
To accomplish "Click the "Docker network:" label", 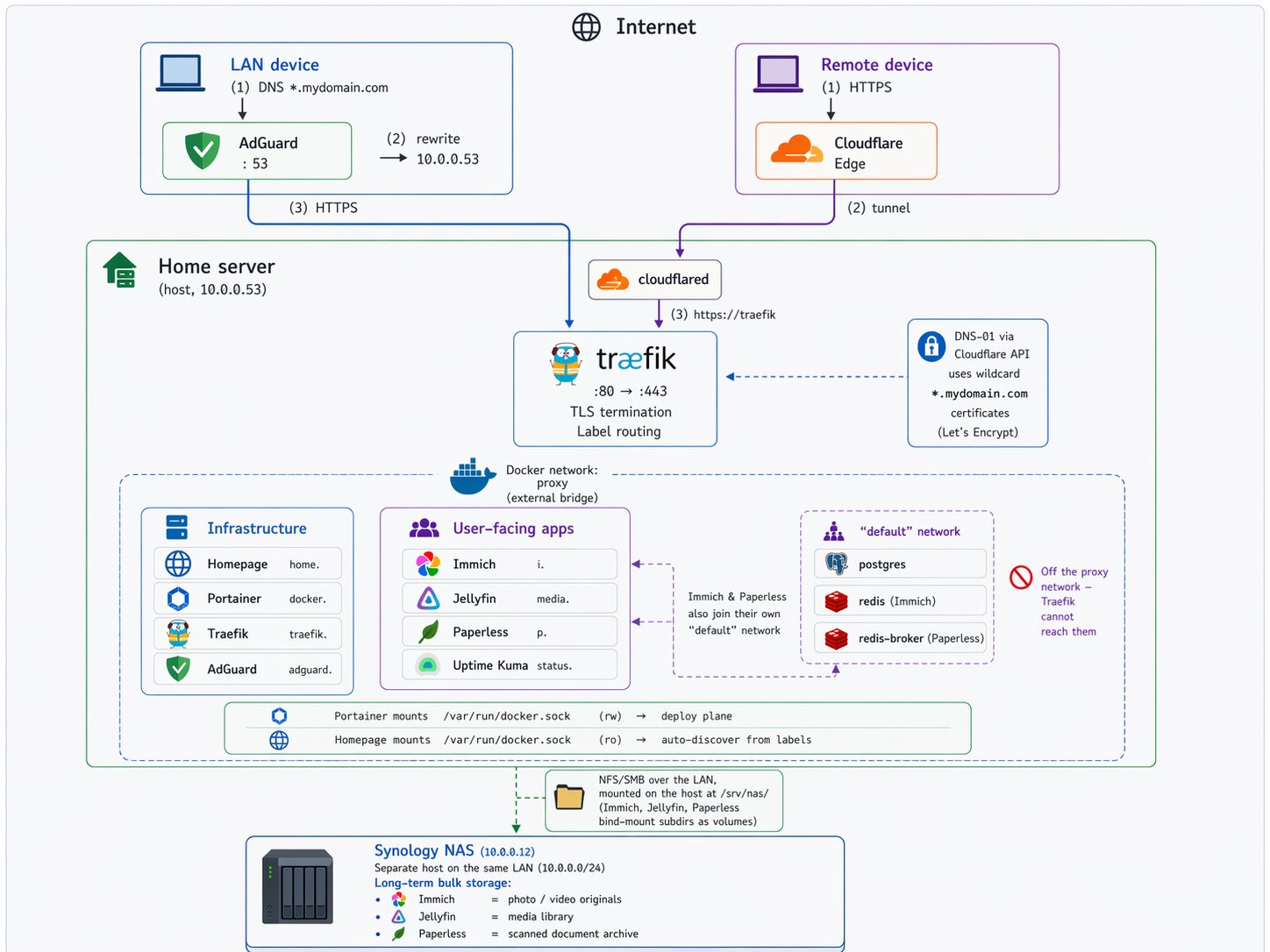I will click(552, 470).
